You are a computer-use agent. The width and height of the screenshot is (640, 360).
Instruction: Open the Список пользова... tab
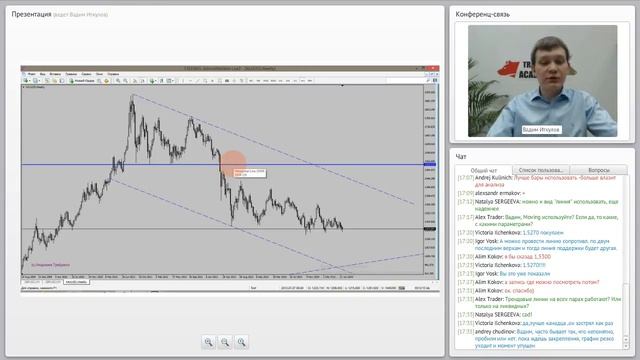click(x=541, y=170)
